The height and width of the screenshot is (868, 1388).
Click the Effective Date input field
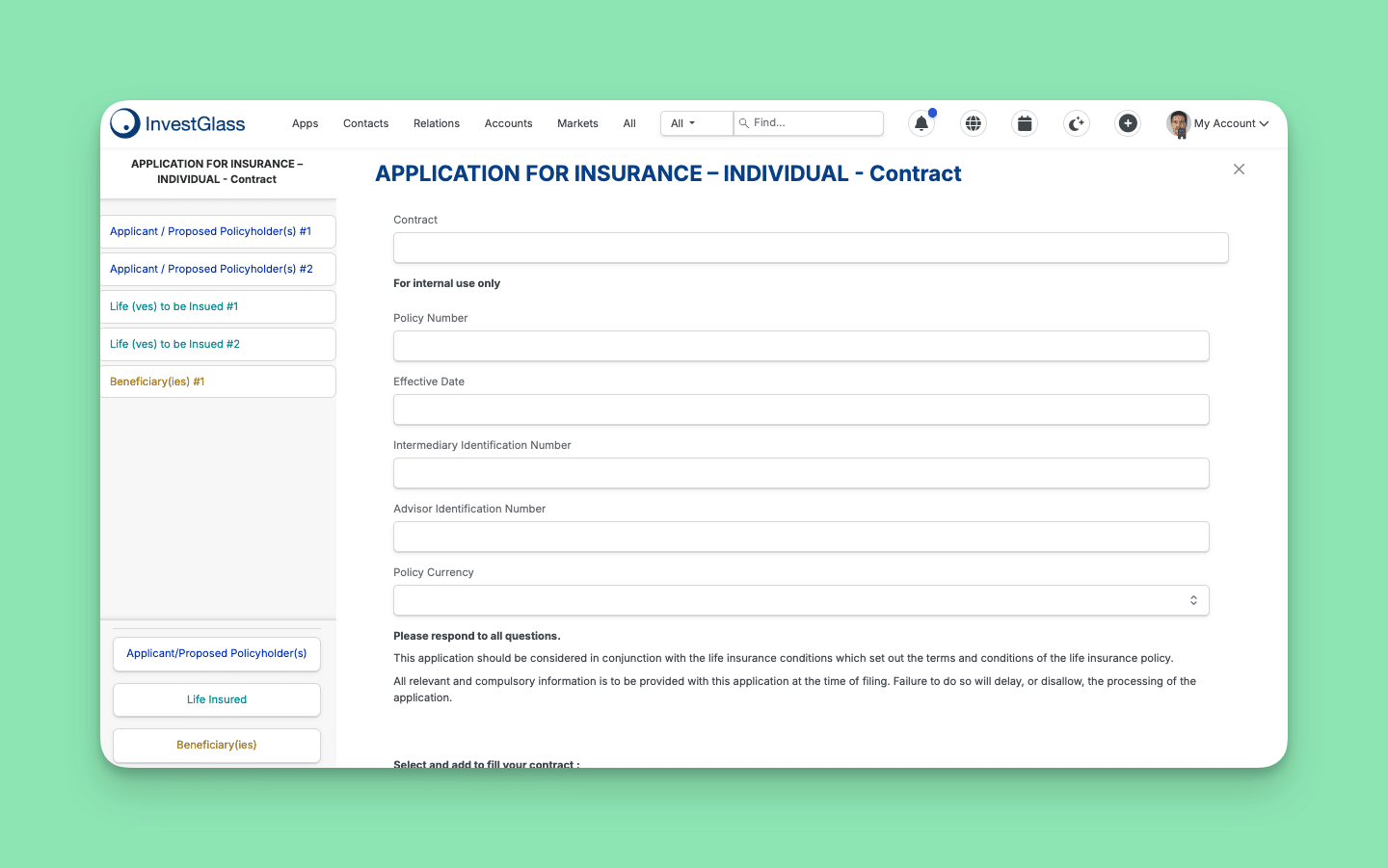(801, 409)
